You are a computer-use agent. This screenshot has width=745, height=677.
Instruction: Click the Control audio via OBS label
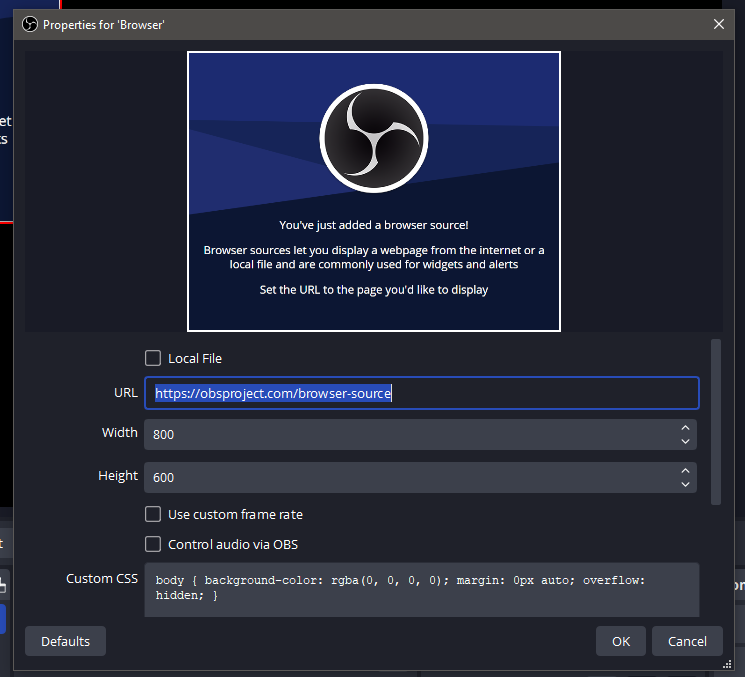[x=233, y=544]
